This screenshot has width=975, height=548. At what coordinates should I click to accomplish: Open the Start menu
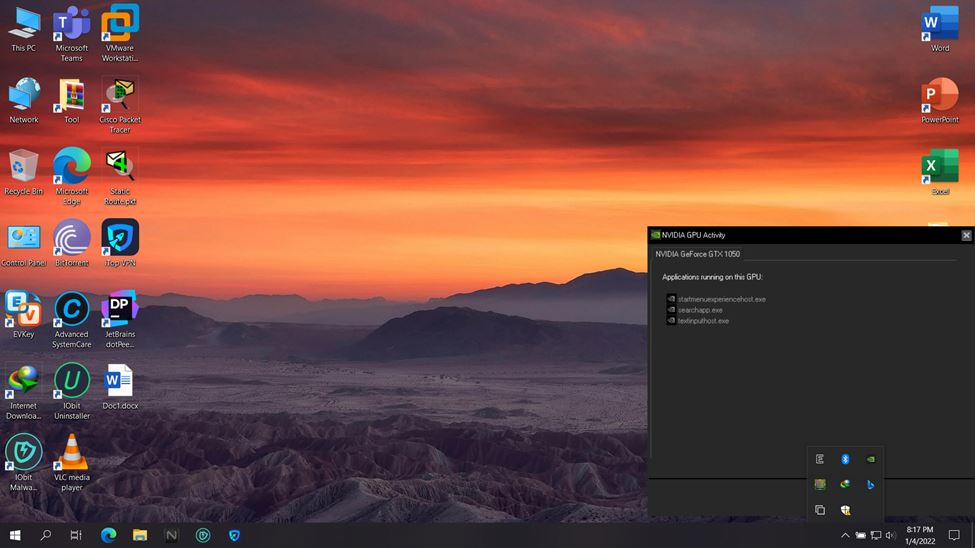[x=15, y=536]
